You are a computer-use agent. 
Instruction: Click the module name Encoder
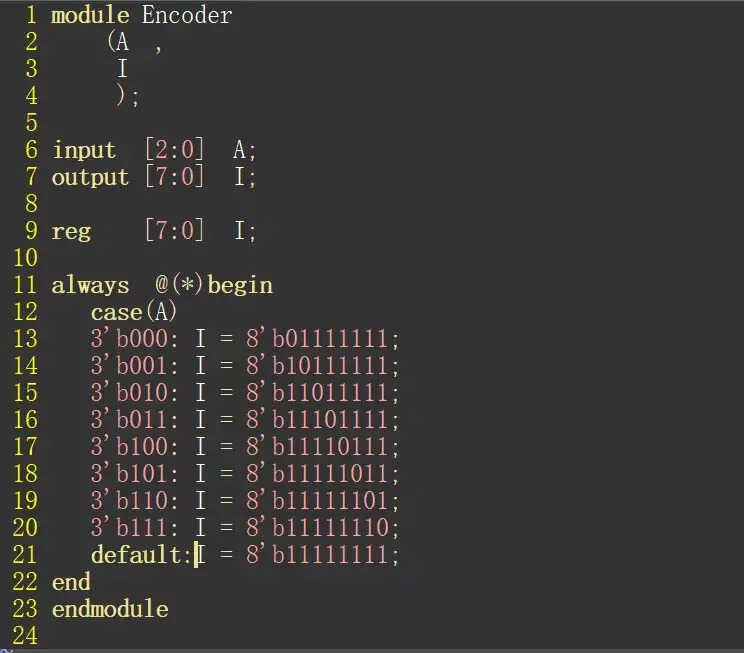pos(187,15)
